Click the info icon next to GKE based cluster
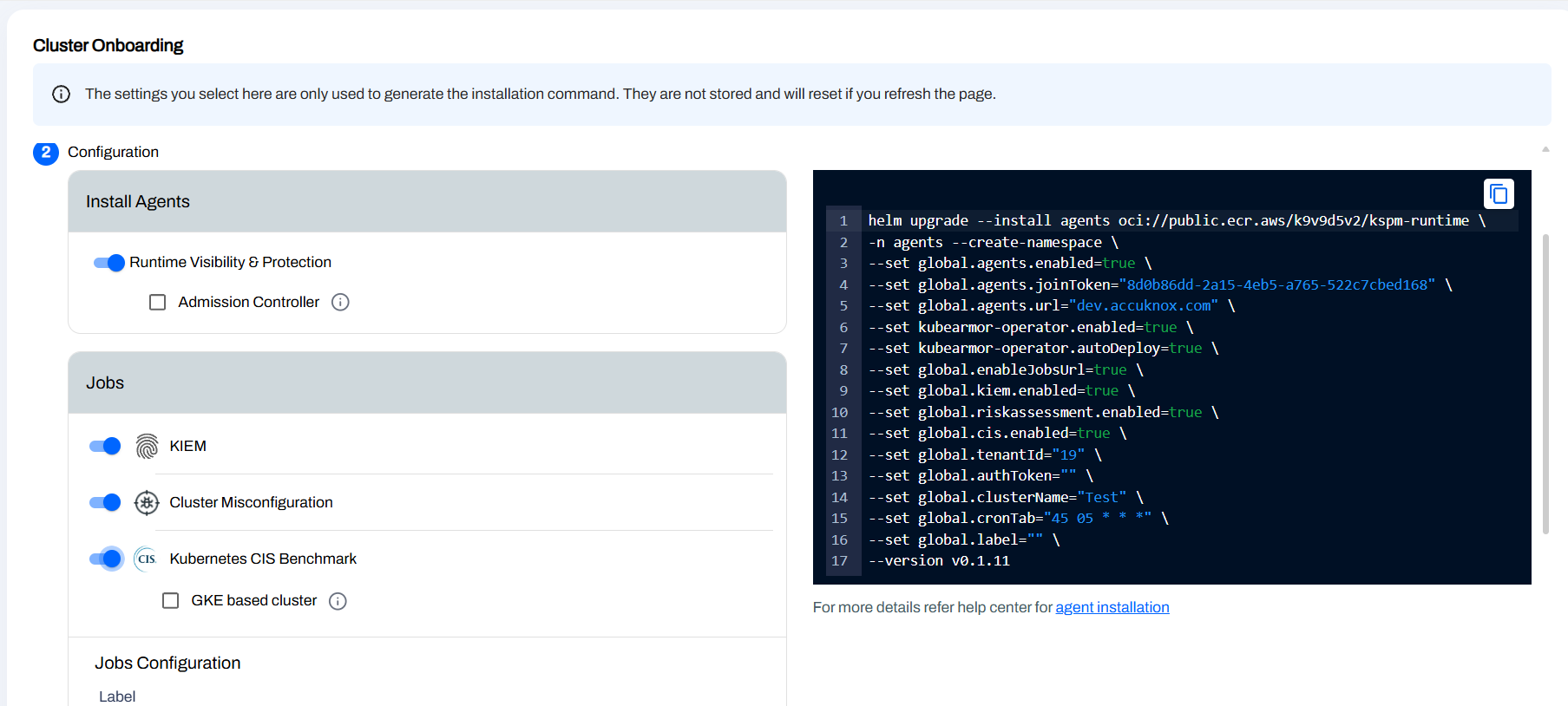The height and width of the screenshot is (706, 1568). point(338,601)
